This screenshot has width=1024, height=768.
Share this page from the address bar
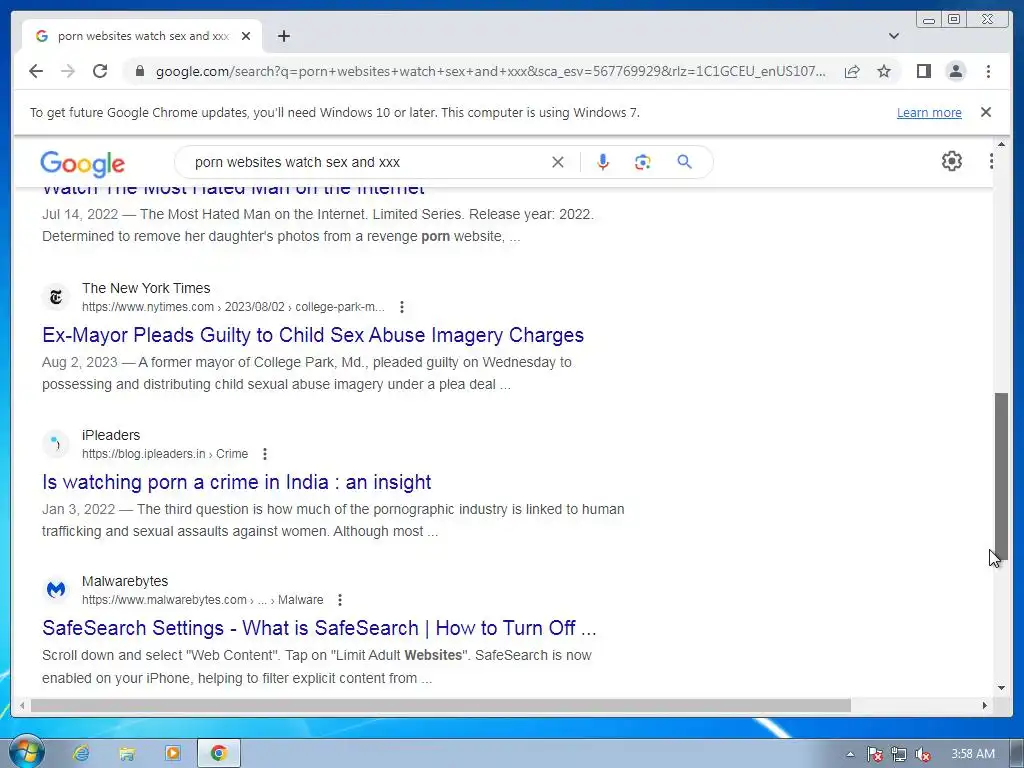[852, 71]
